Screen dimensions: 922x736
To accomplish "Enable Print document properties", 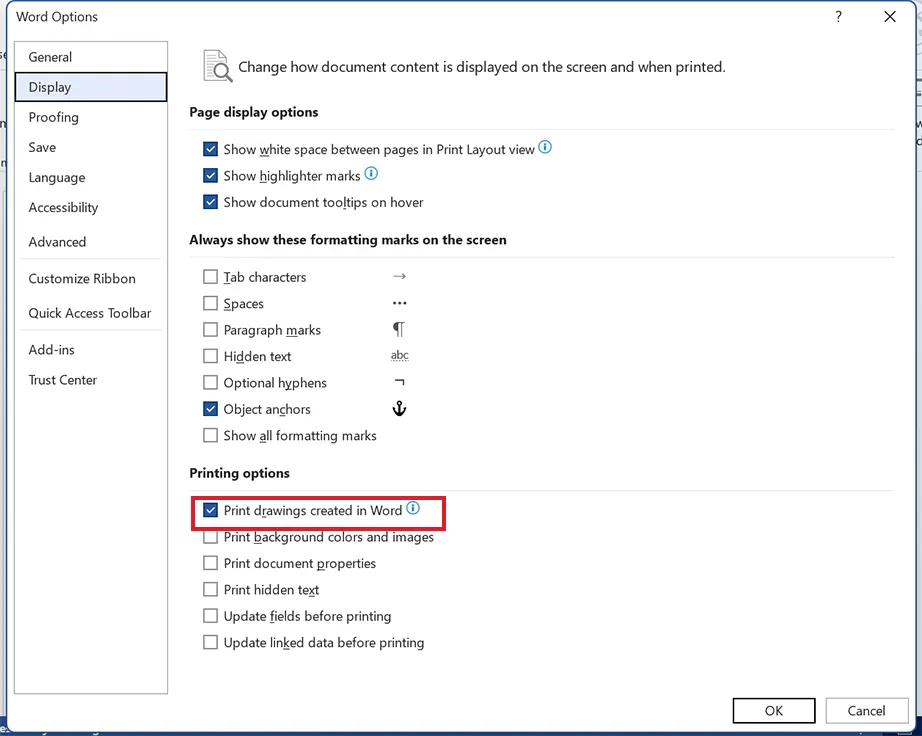I will [210, 563].
